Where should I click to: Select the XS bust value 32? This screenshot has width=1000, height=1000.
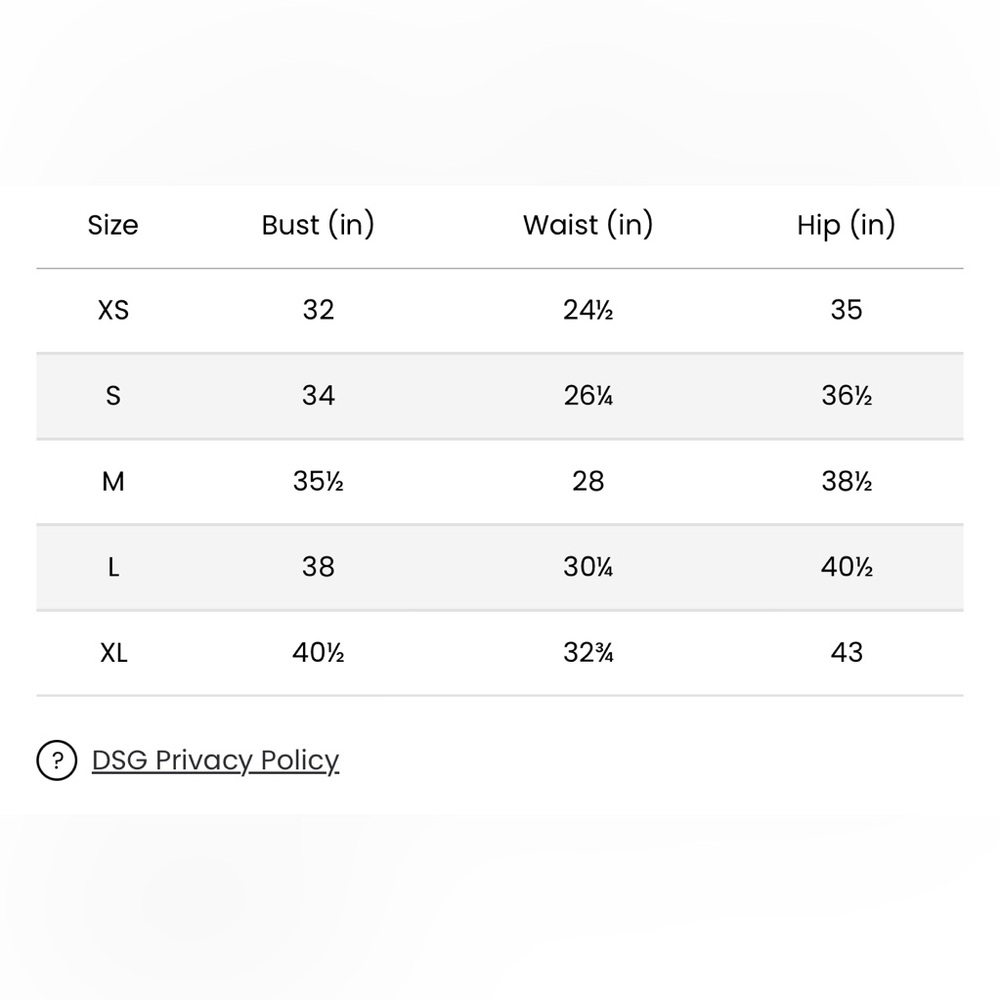tap(318, 311)
